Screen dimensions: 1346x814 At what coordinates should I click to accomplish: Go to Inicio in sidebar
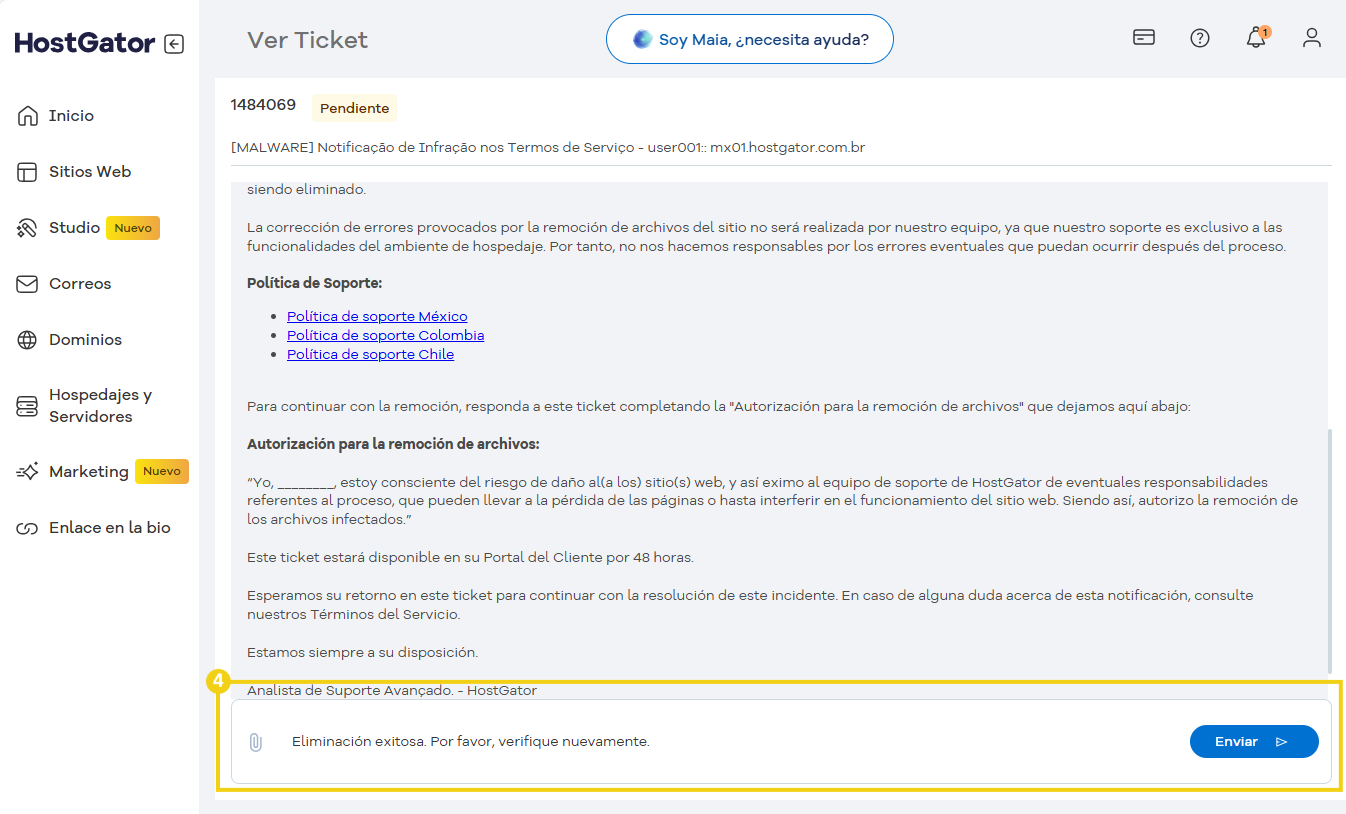71,116
